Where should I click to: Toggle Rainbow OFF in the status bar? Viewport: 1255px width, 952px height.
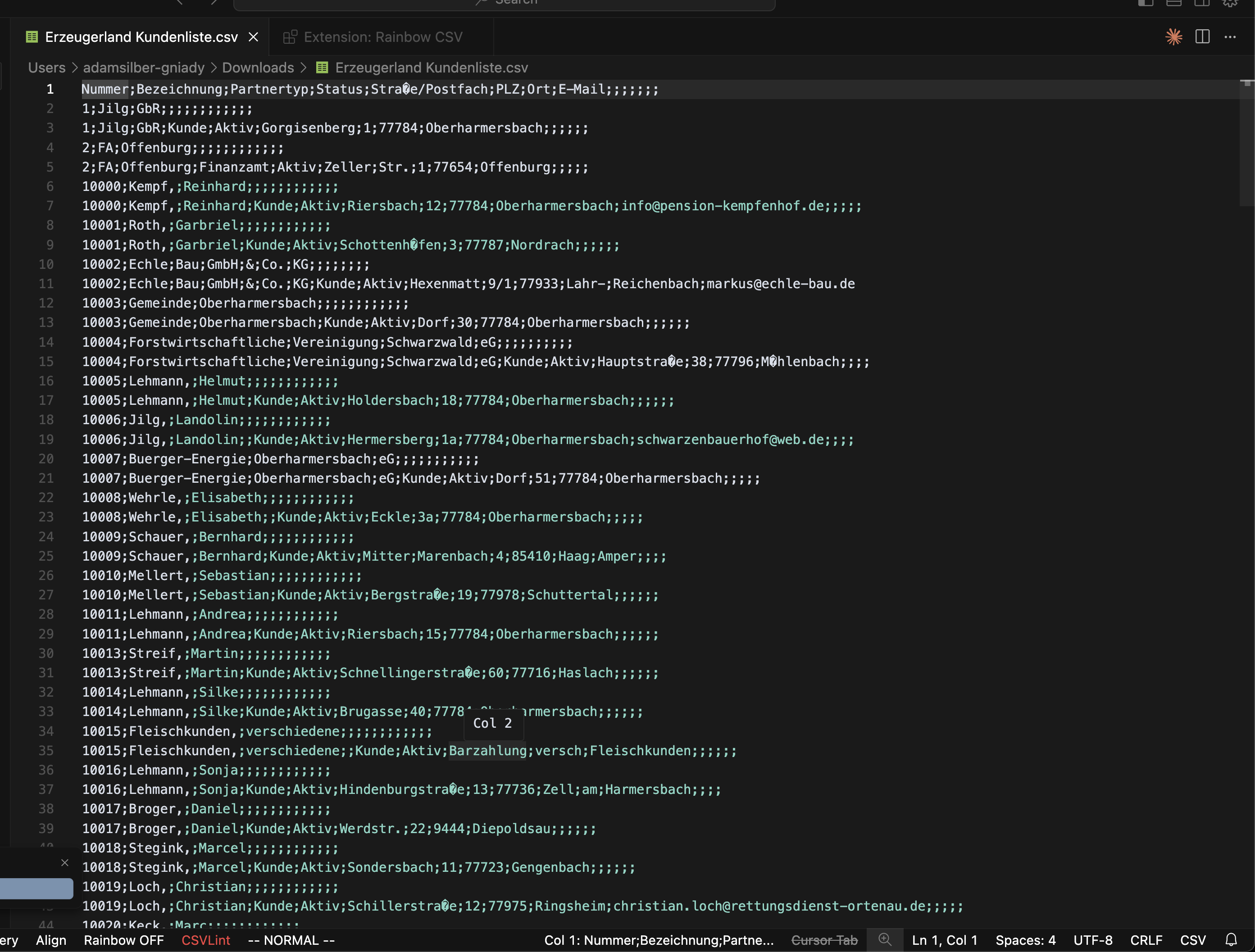click(124, 940)
